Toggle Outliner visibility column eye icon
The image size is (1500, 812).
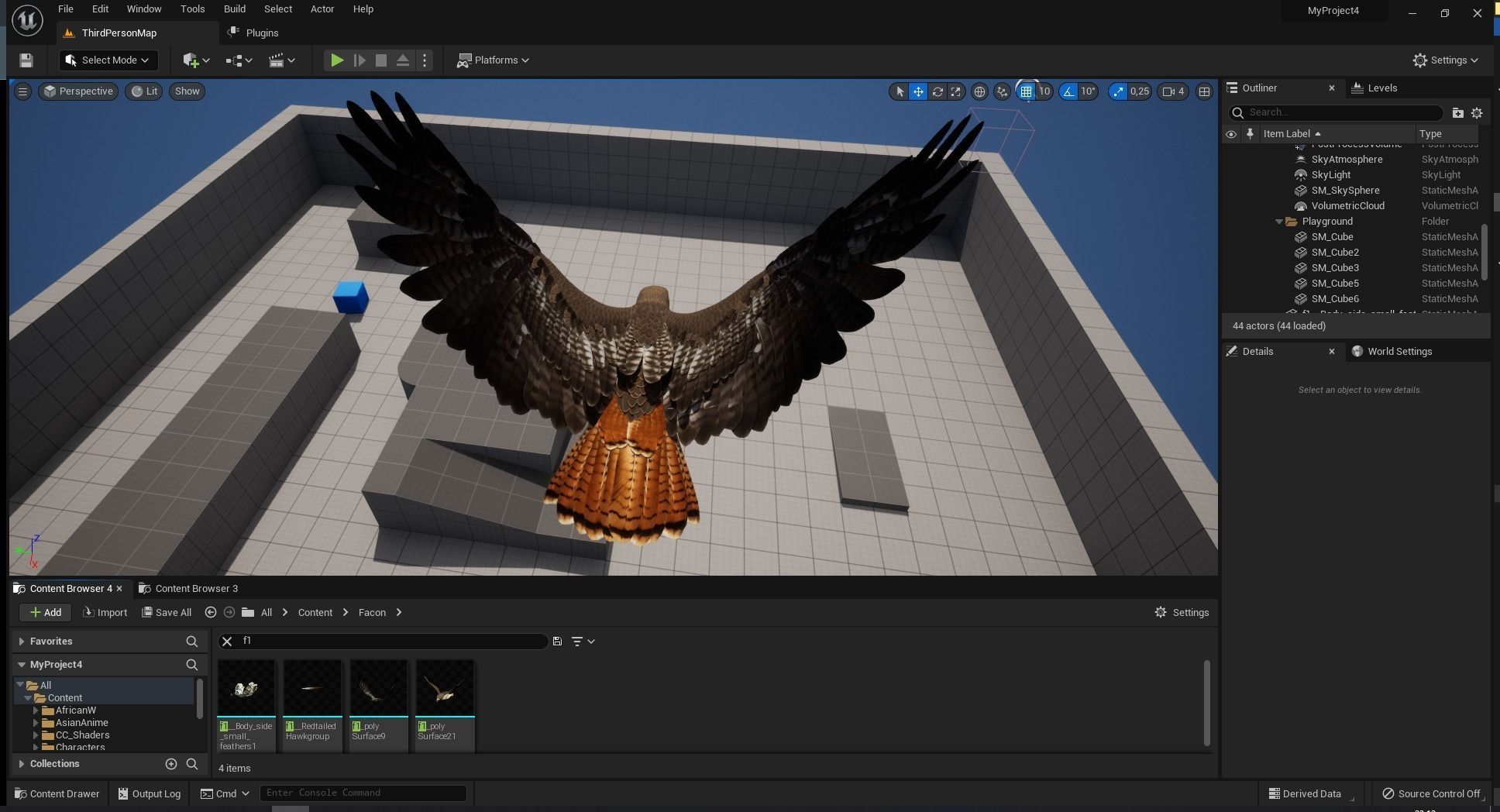1230,134
